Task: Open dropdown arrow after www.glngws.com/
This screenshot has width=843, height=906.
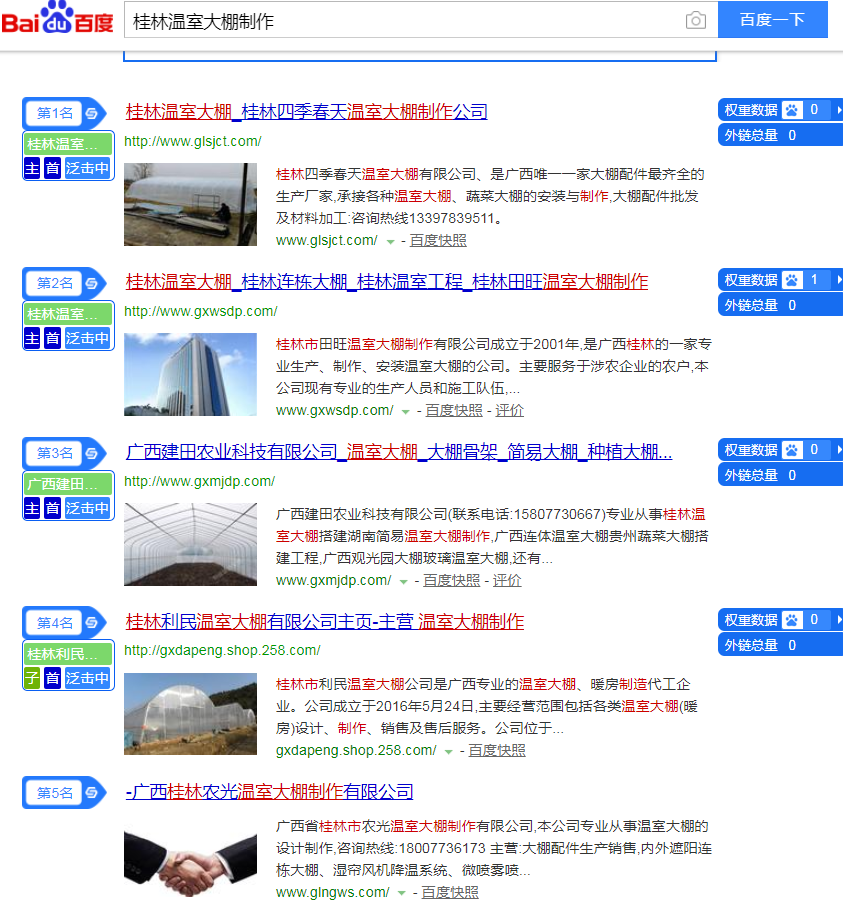Action: click(402, 893)
